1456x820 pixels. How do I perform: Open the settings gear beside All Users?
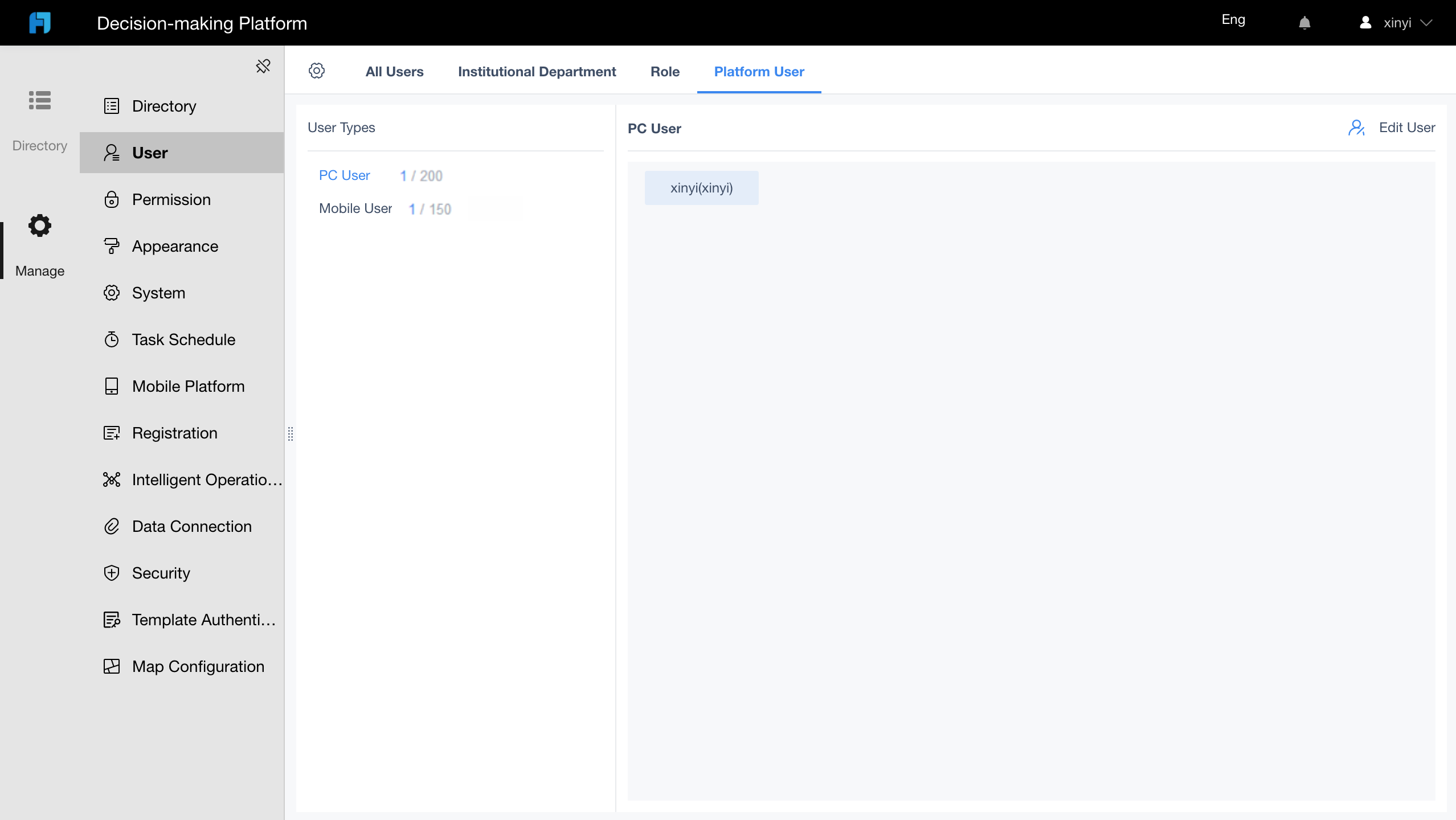tap(317, 71)
